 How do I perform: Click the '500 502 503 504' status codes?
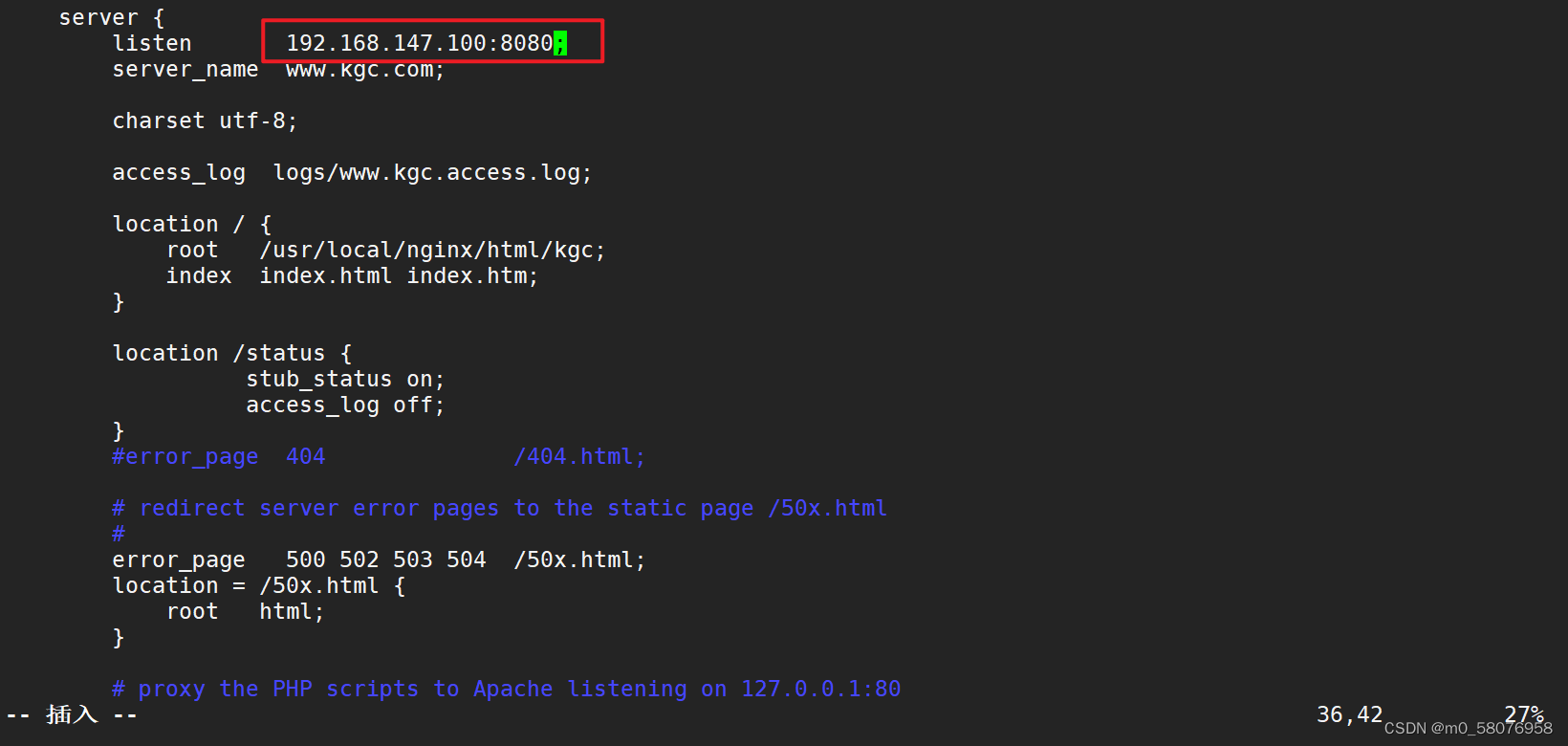(386, 560)
